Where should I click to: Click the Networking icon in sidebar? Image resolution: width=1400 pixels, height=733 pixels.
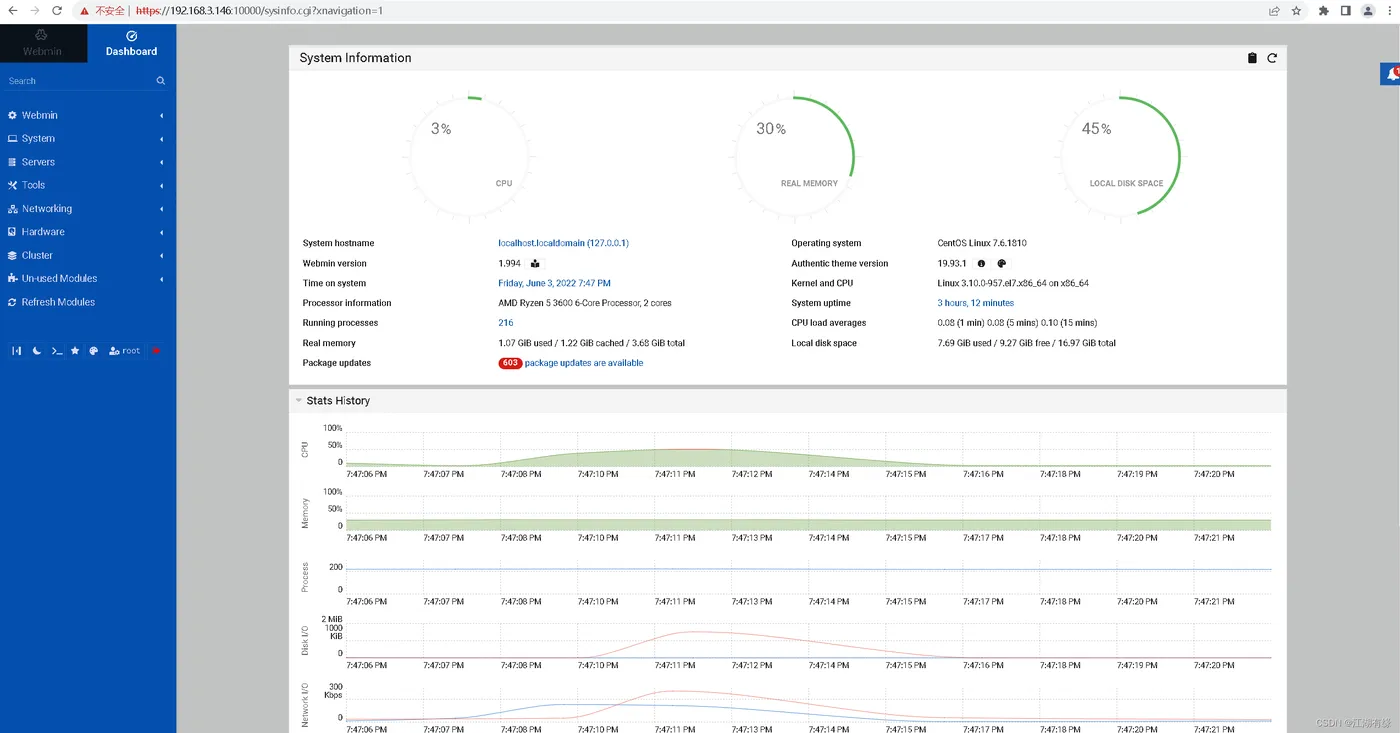click(13, 209)
